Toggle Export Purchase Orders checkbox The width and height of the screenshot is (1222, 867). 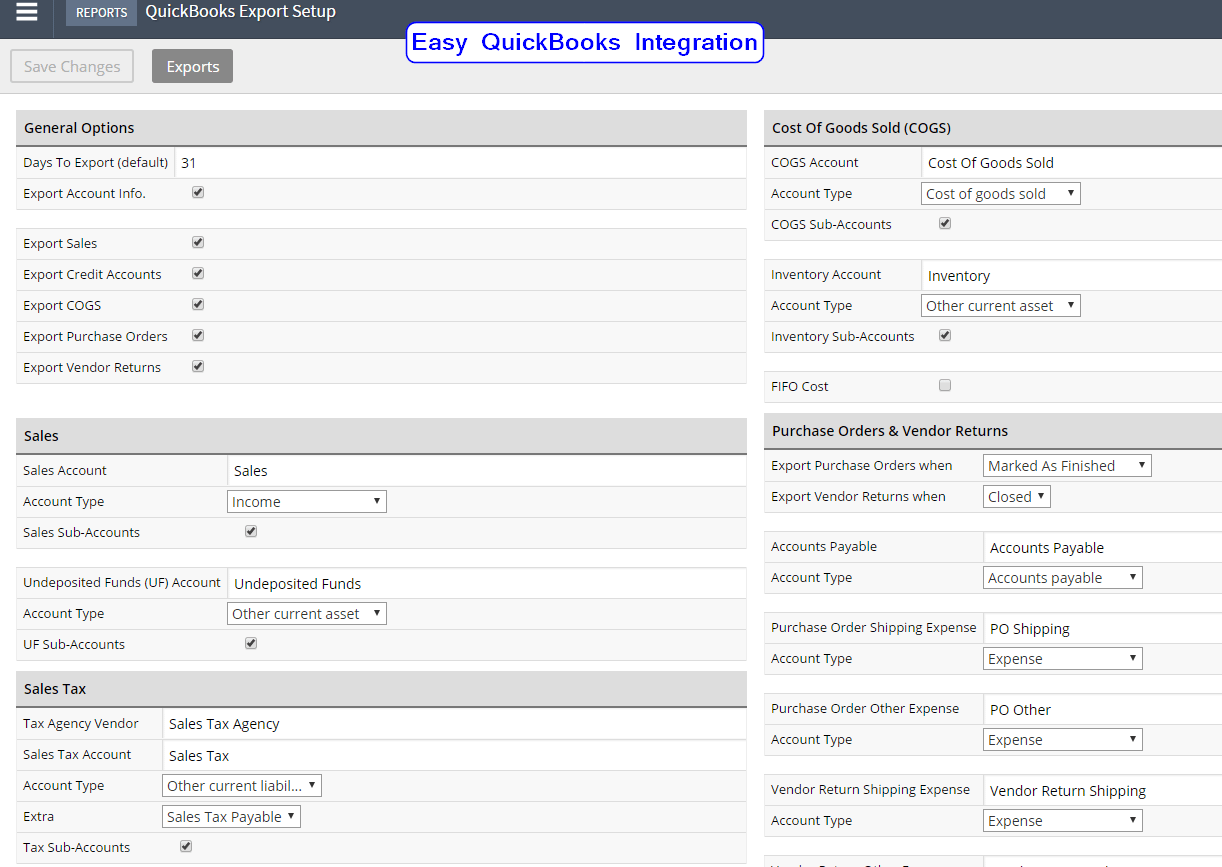click(198, 335)
